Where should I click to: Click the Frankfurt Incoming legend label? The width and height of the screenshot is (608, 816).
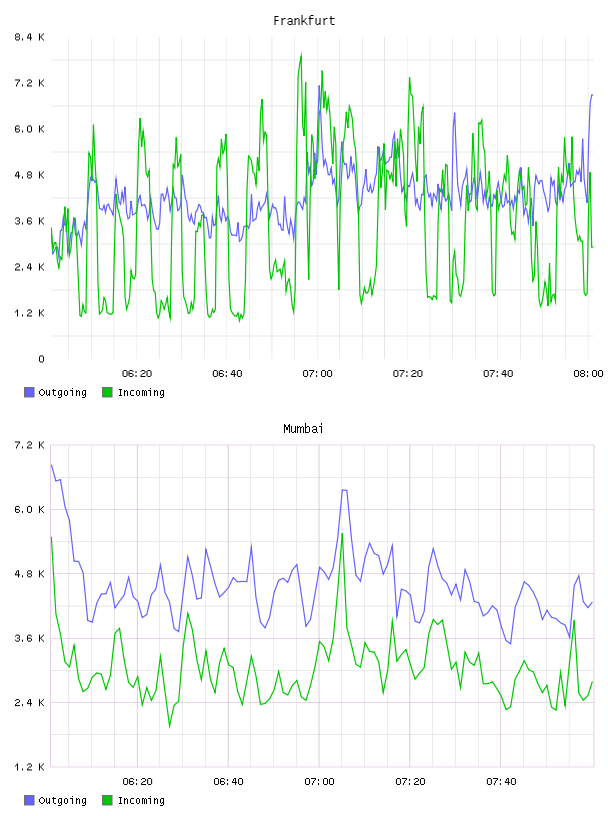coord(141,393)
